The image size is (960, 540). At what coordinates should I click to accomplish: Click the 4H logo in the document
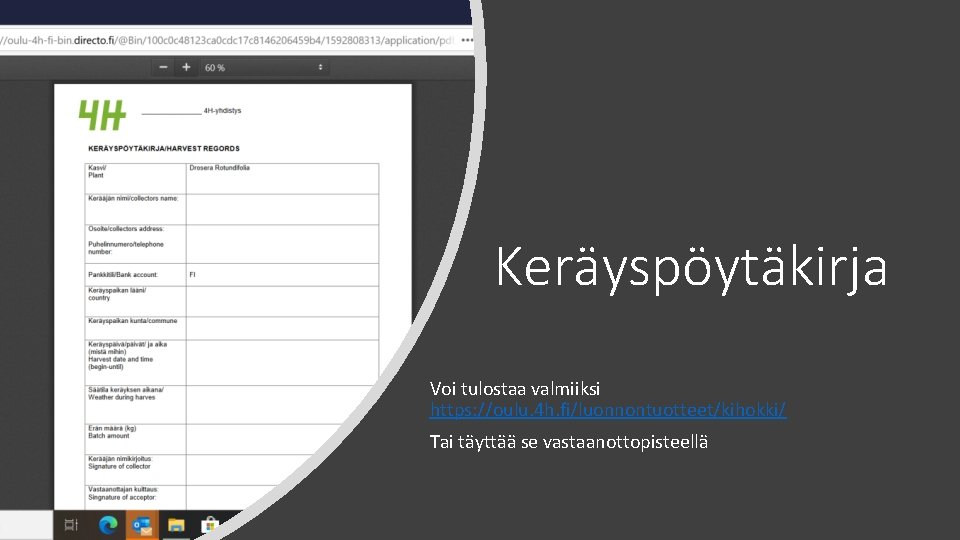(102, 114)
